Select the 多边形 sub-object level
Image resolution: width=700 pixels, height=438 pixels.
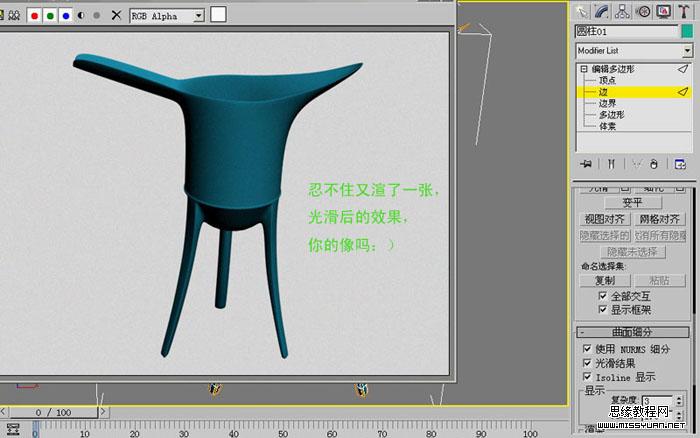(612, 115)
